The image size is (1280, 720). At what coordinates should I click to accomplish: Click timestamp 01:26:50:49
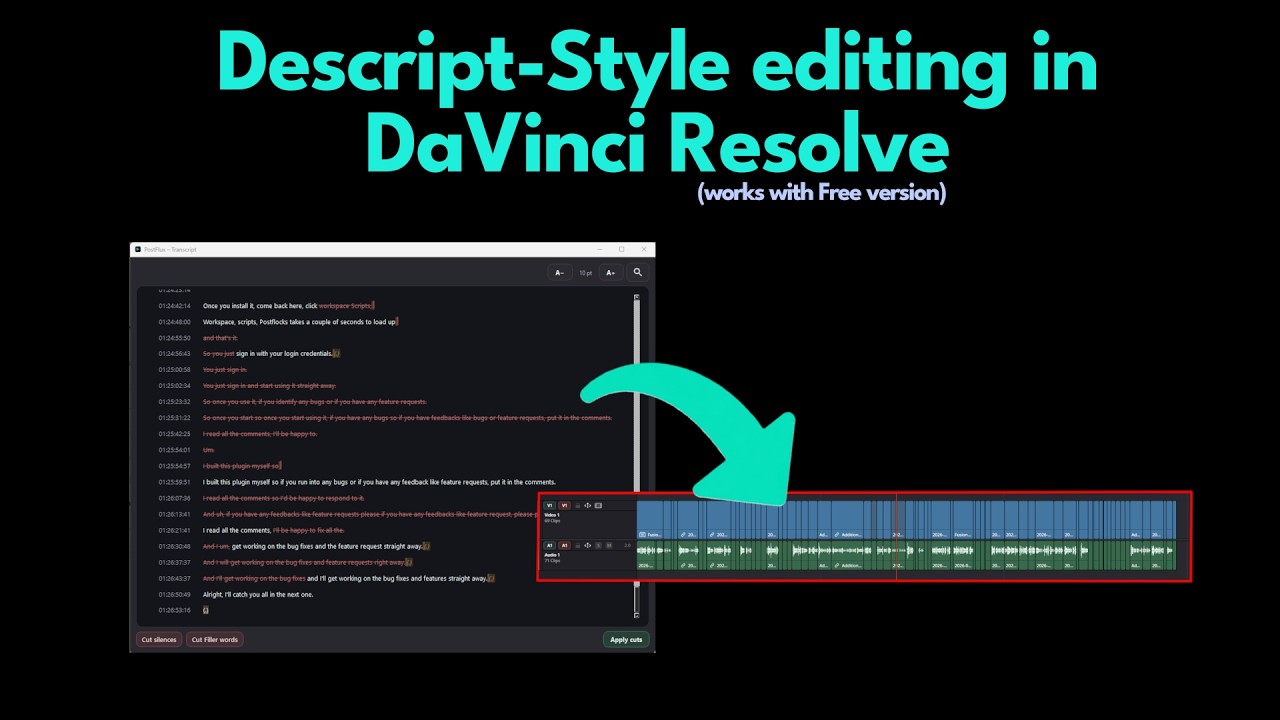coord(174,594)
